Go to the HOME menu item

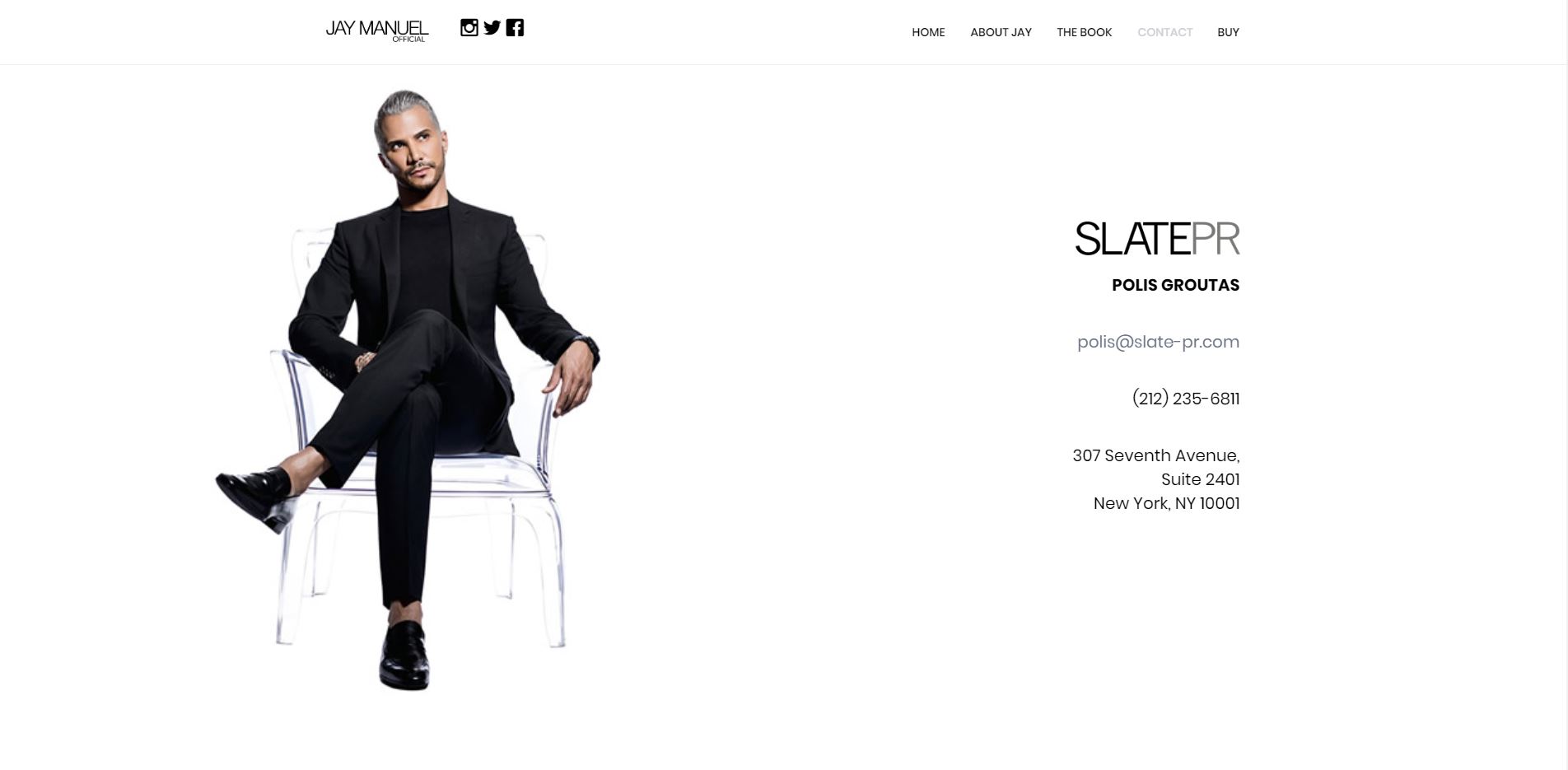pos(928,32)
